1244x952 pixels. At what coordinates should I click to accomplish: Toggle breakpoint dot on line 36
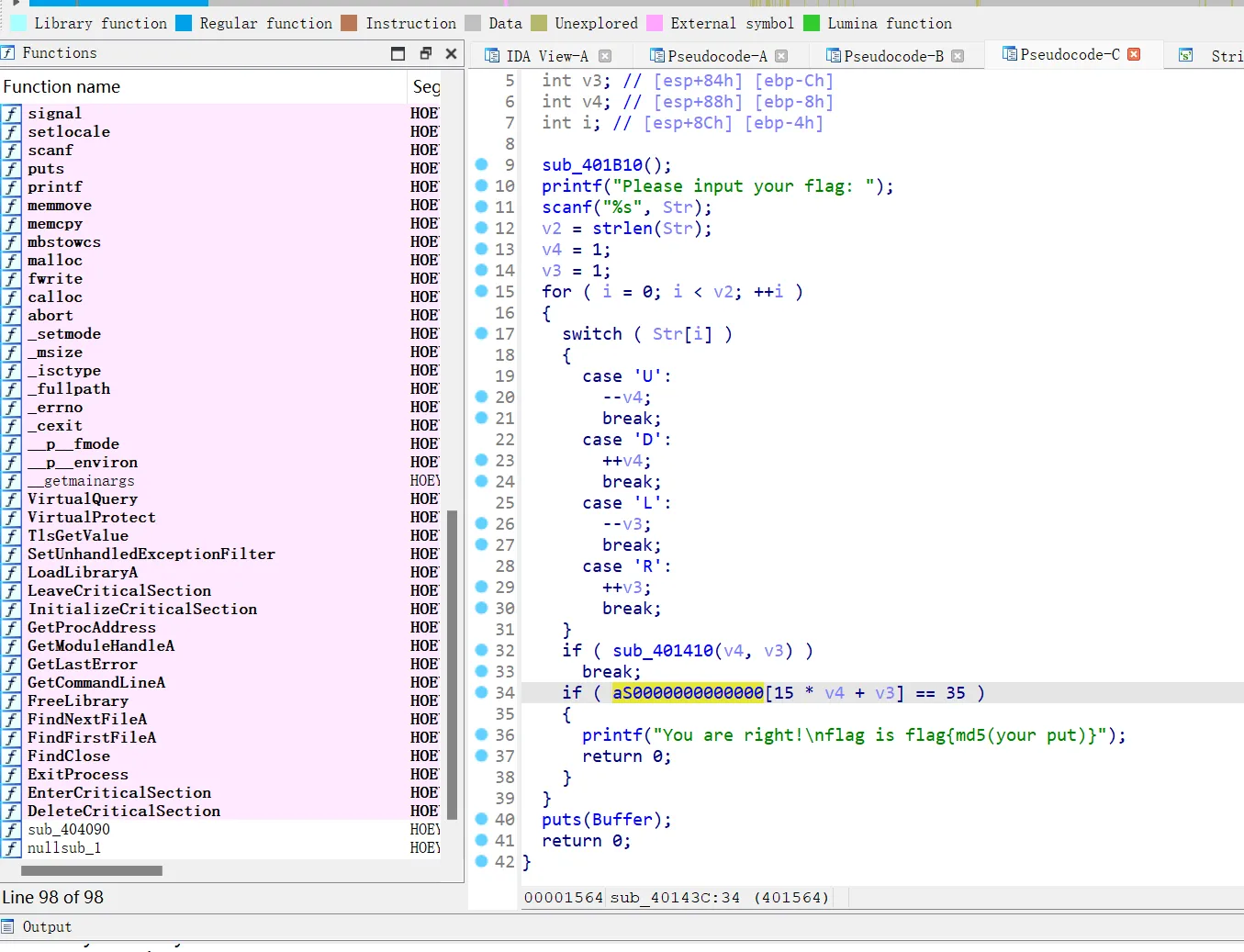point(481,734)
